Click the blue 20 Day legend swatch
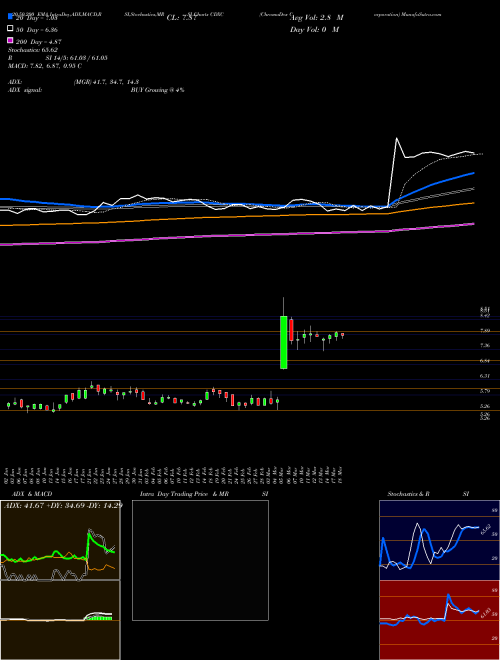500x660 pixels. tap(10, 17)
